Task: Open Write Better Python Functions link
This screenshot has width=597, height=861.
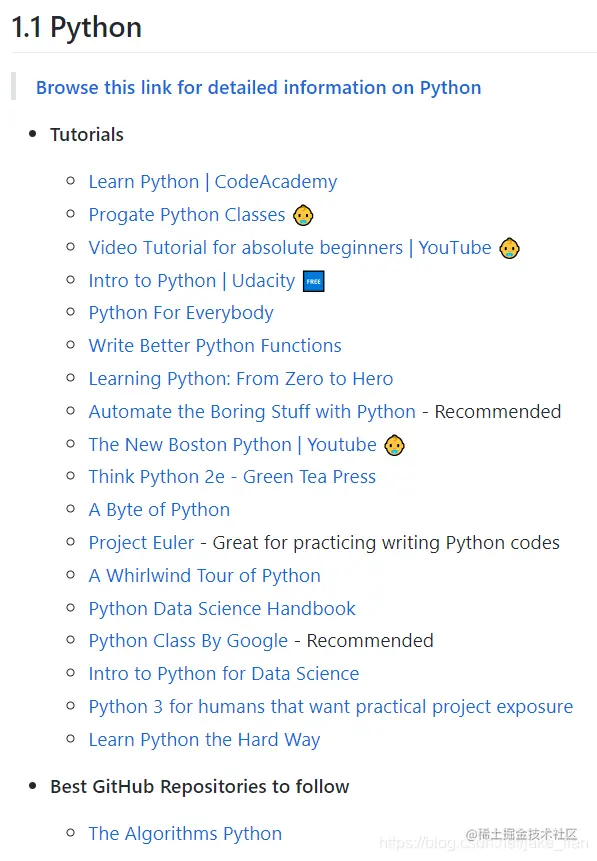Action: pos(215,346)
